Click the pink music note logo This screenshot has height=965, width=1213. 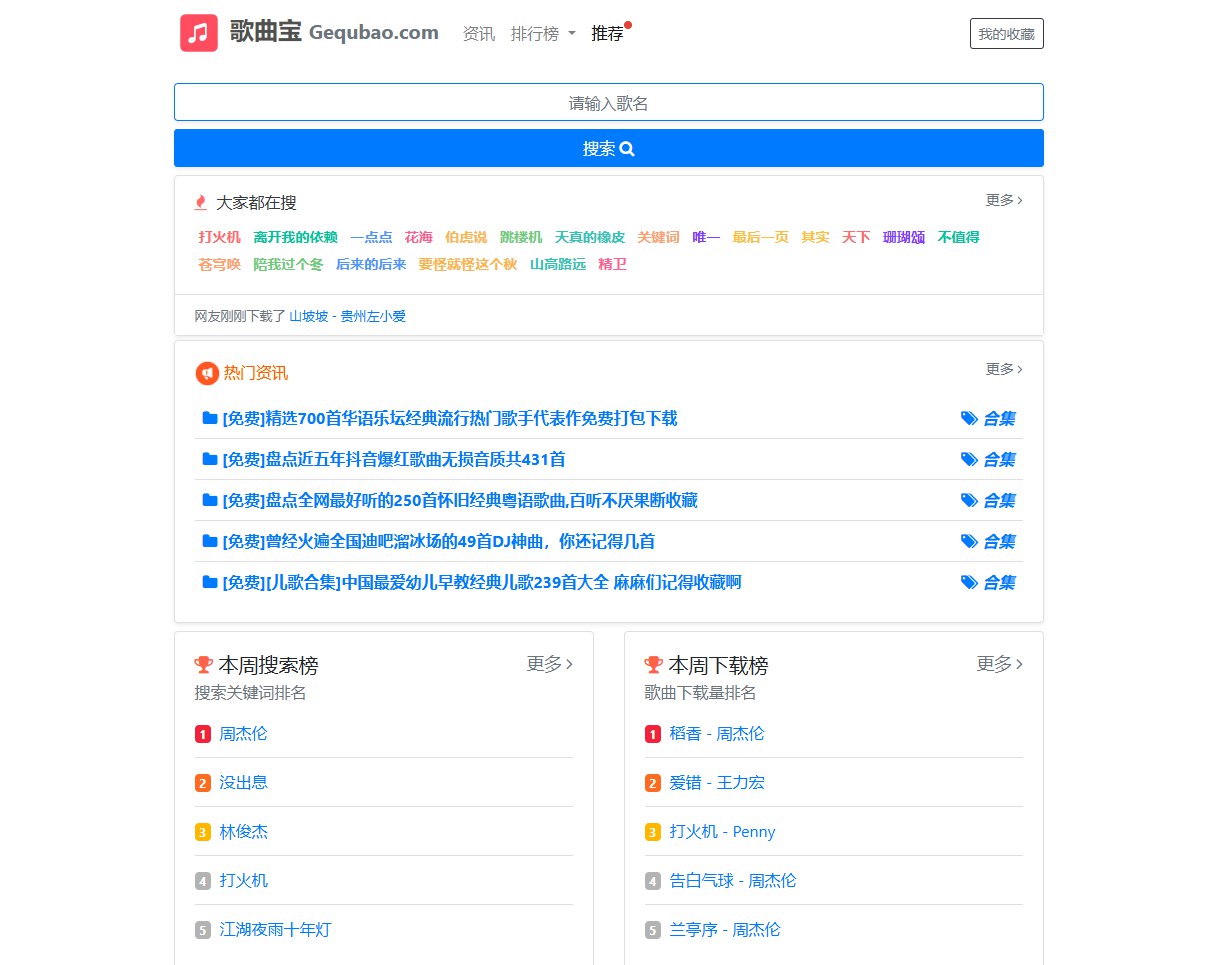(x=199, y=33)
